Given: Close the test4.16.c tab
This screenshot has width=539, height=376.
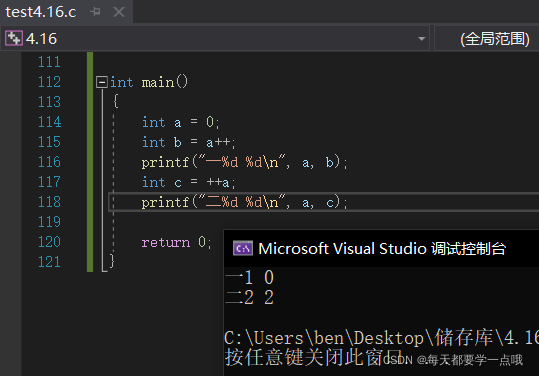Looking at the screenshot, I should [119, 12].
